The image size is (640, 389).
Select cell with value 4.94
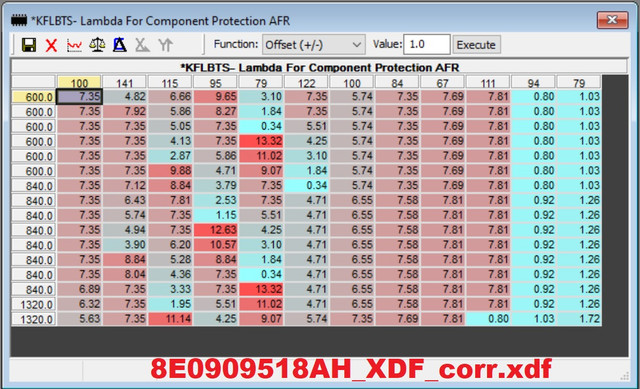[x=124, y=230]
